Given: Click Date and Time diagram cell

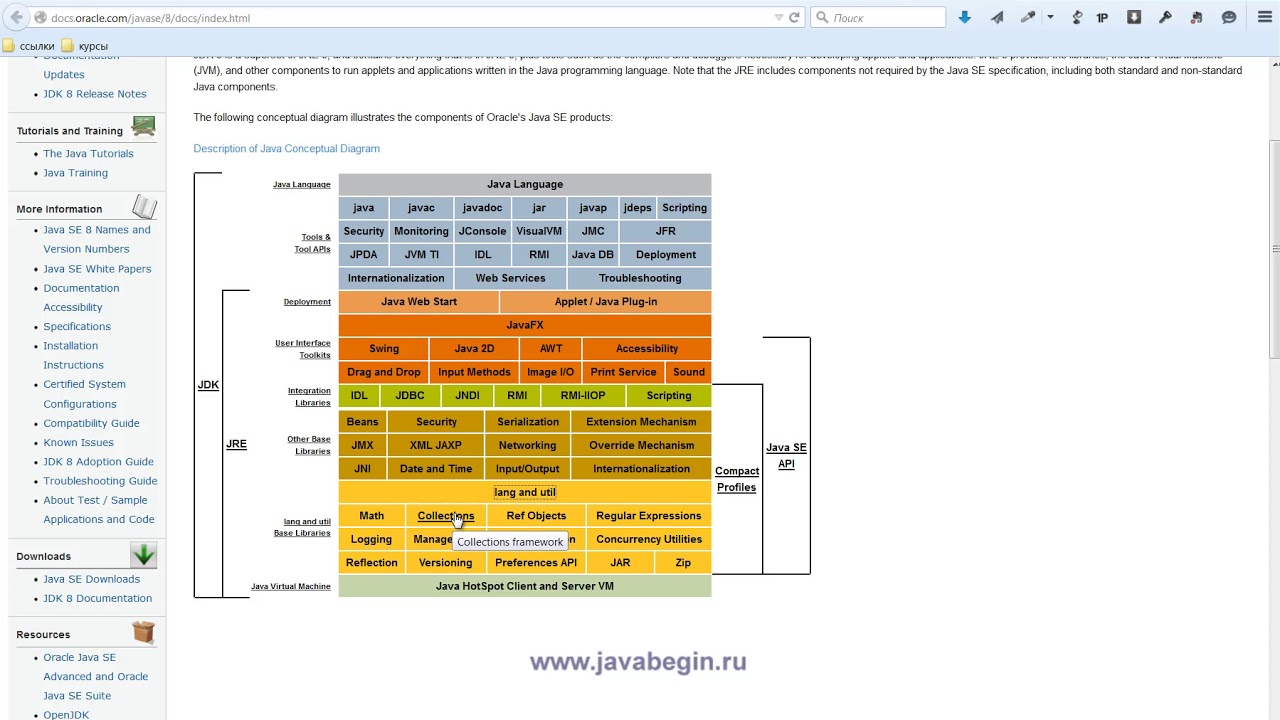Looking at the screenshot, I should (x=436, y=469).
